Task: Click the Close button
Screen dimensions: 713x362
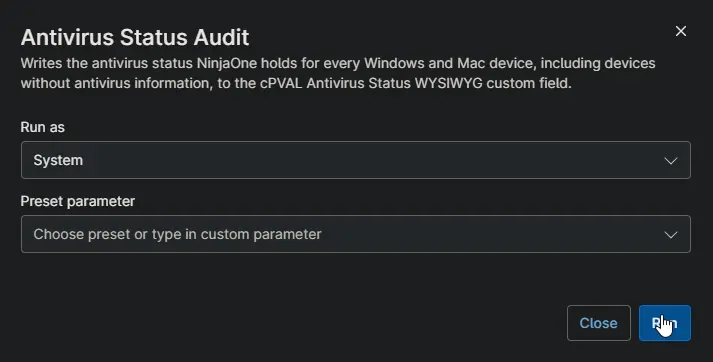Action: pos(598,323)
